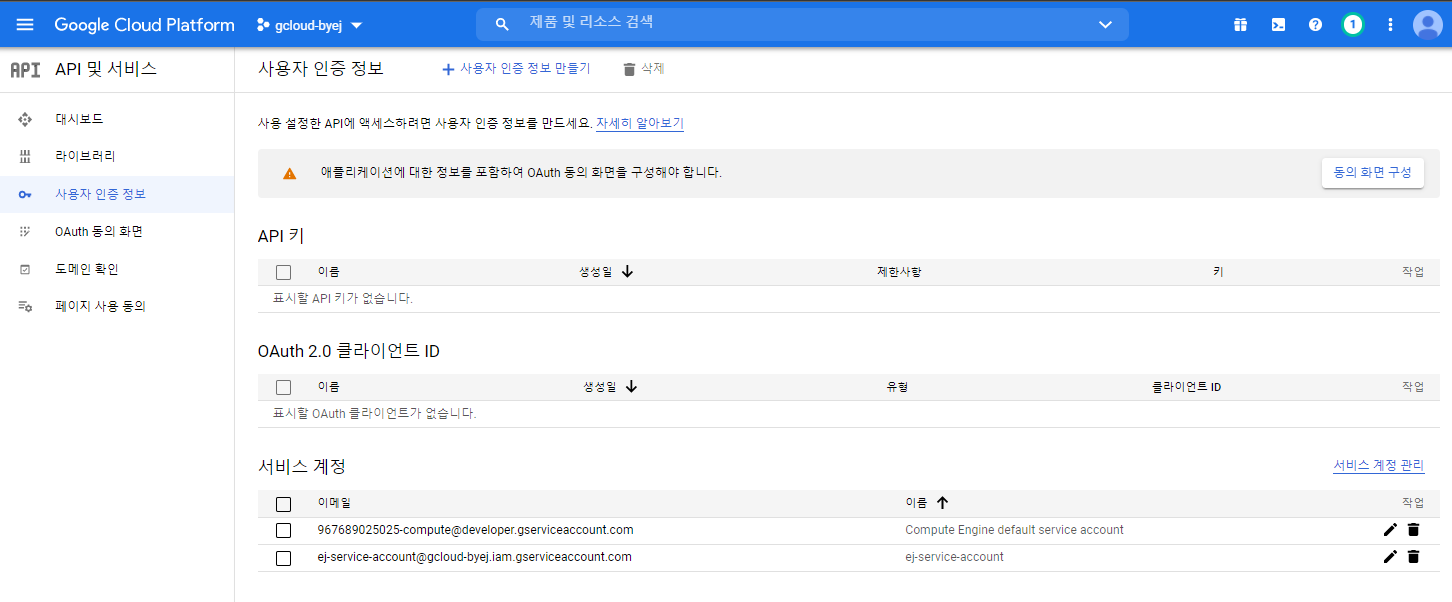Click the 삭제 delete button in toolbar

tap(643, 69)
